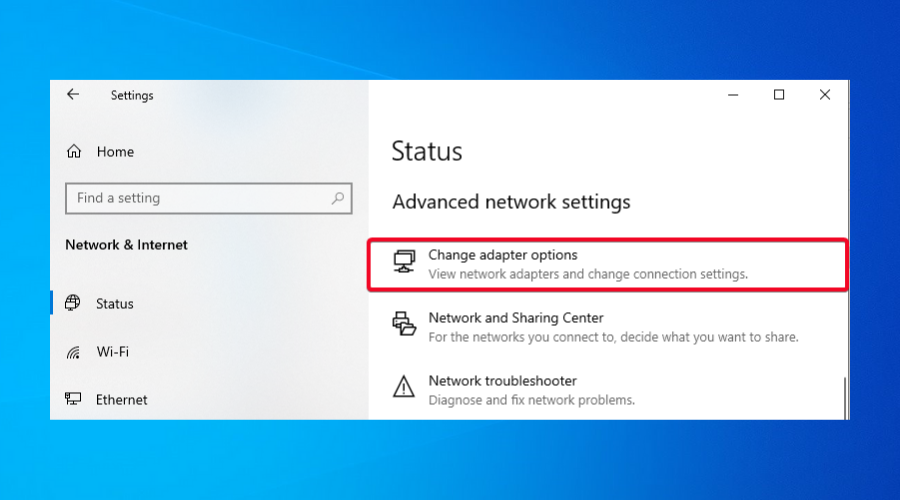This screenshot has width=900, height=500.
Task: Open the Home label in sidebar
Action: point(115,152)
